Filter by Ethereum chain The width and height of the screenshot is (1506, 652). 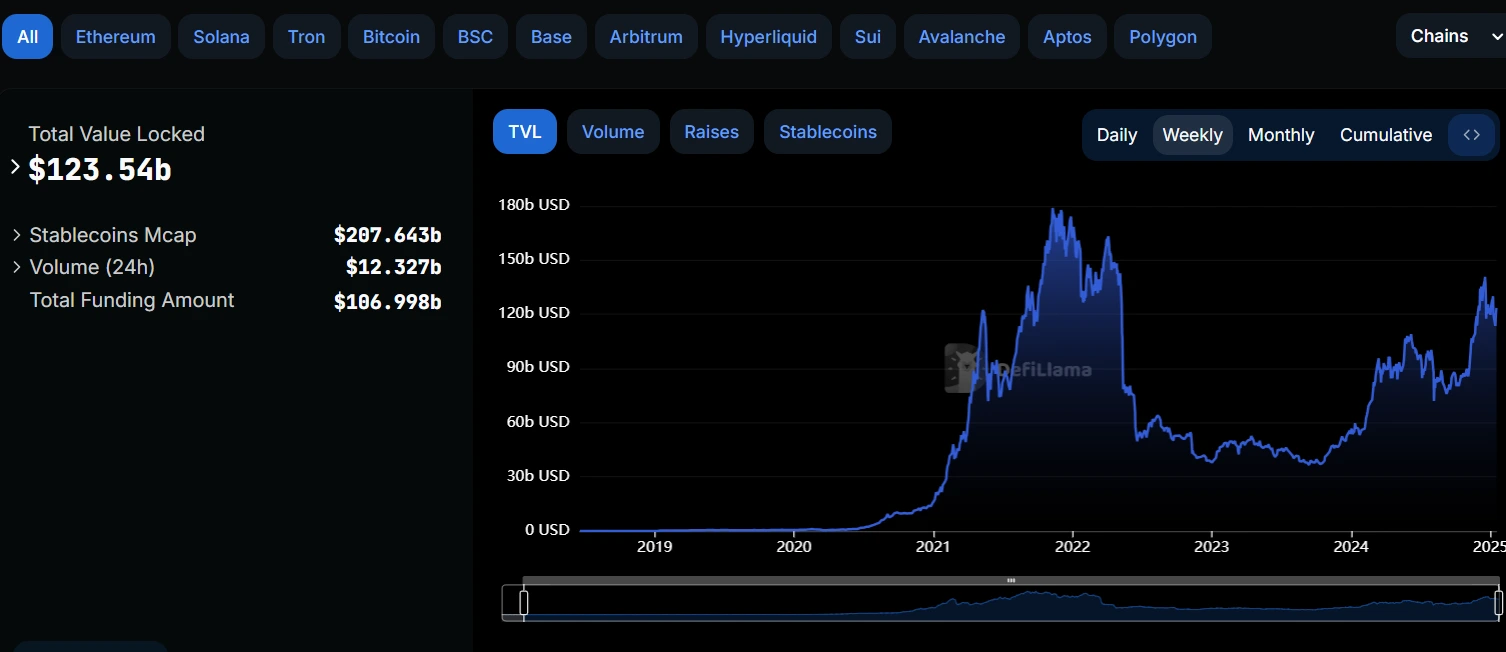[116, 37]
